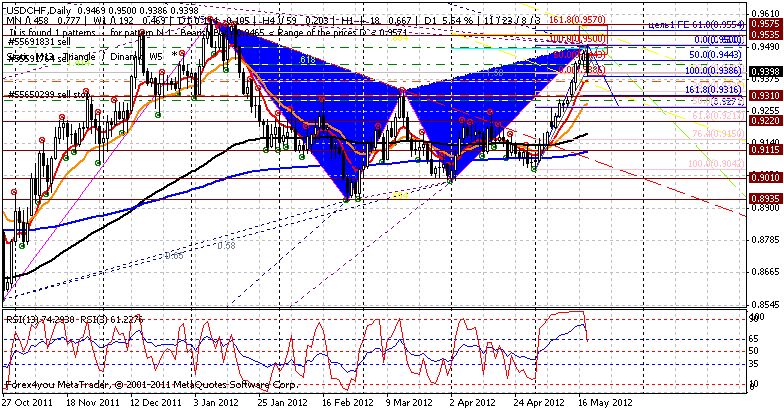Click the 9 Mar 2012 date label
The width and height of the screenshot is (784, 410).
click(x=408, y=402)
